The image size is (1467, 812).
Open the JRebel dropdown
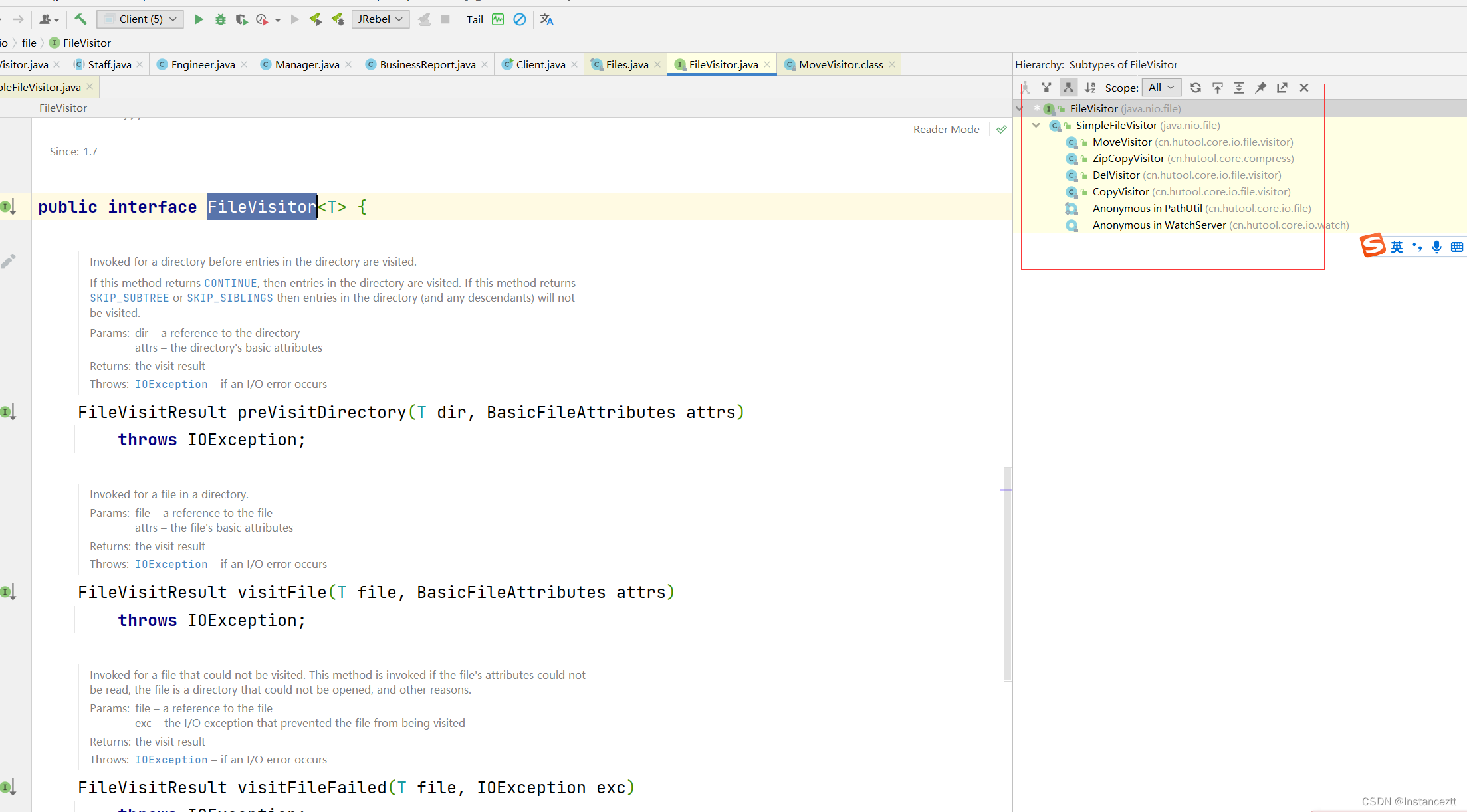pos(380,19)
